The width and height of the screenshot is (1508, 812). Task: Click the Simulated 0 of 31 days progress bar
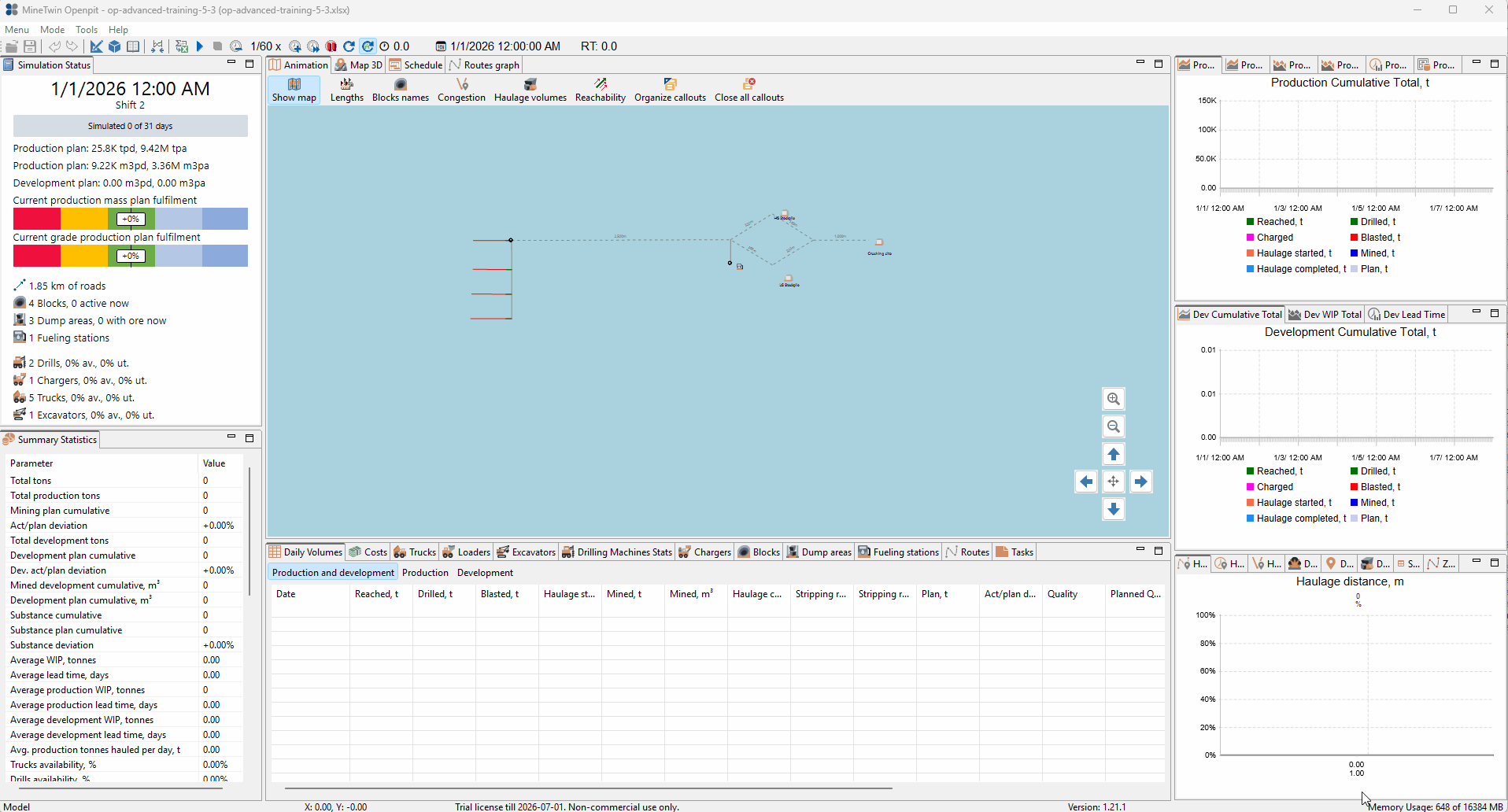pyautogui.click(x=131, y=126)
